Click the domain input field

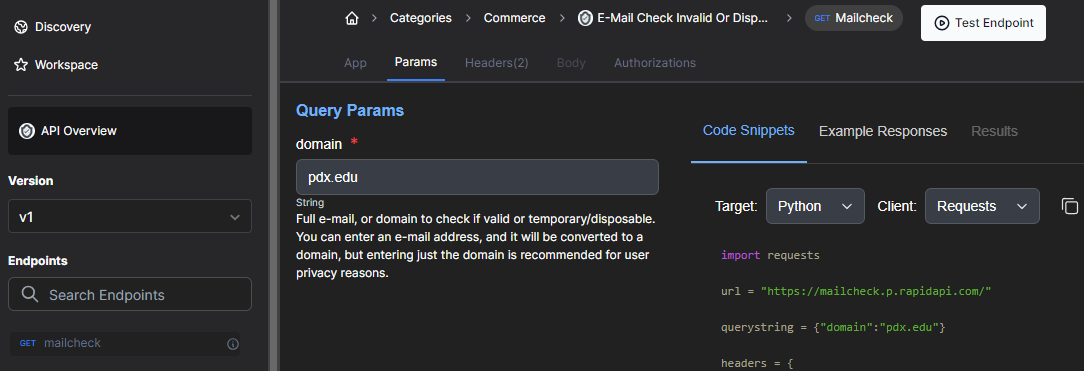[477, 178]
